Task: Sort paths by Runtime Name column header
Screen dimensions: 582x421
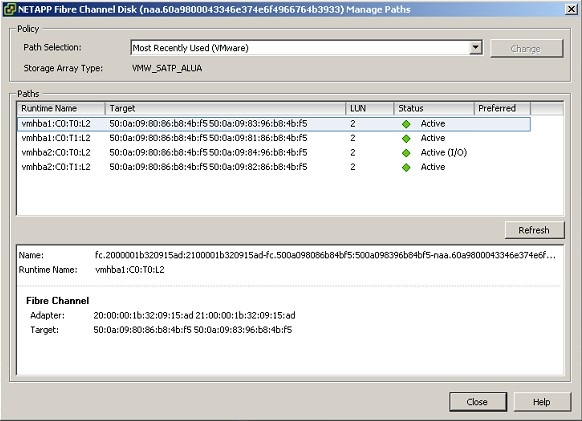Action: (61, 108)
